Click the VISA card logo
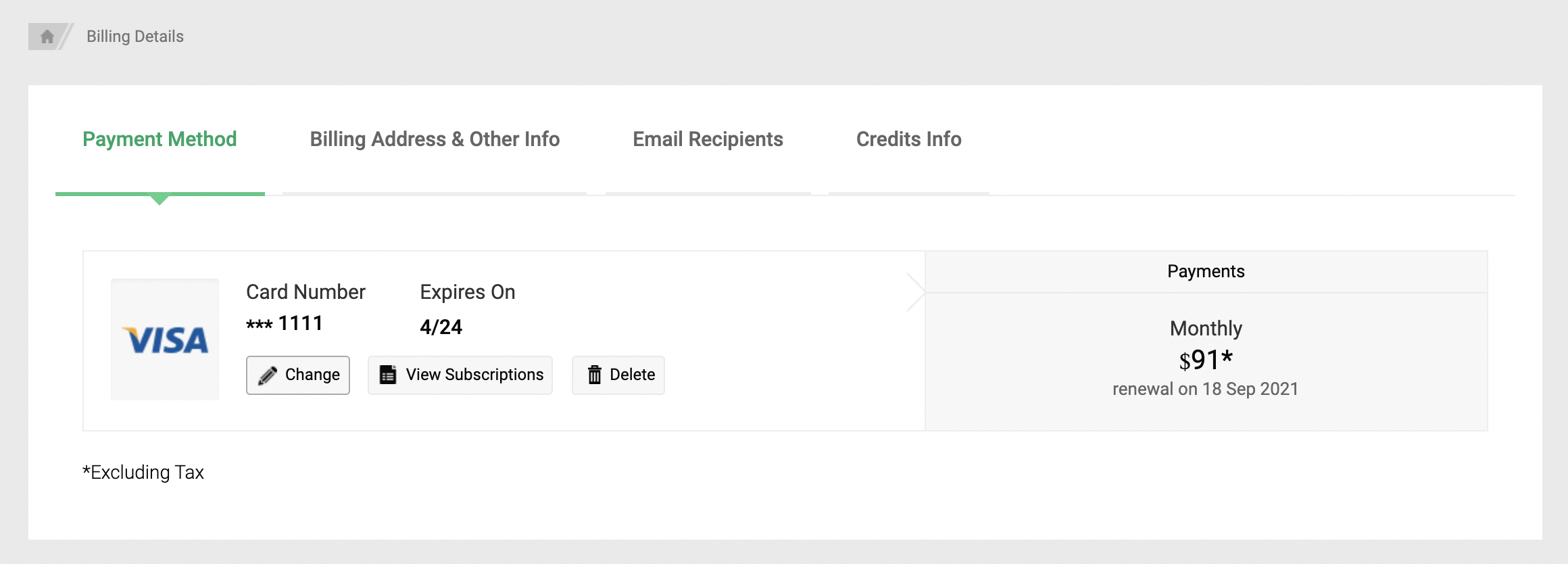Screen dimensions: 1568x564 pos(165,339)
